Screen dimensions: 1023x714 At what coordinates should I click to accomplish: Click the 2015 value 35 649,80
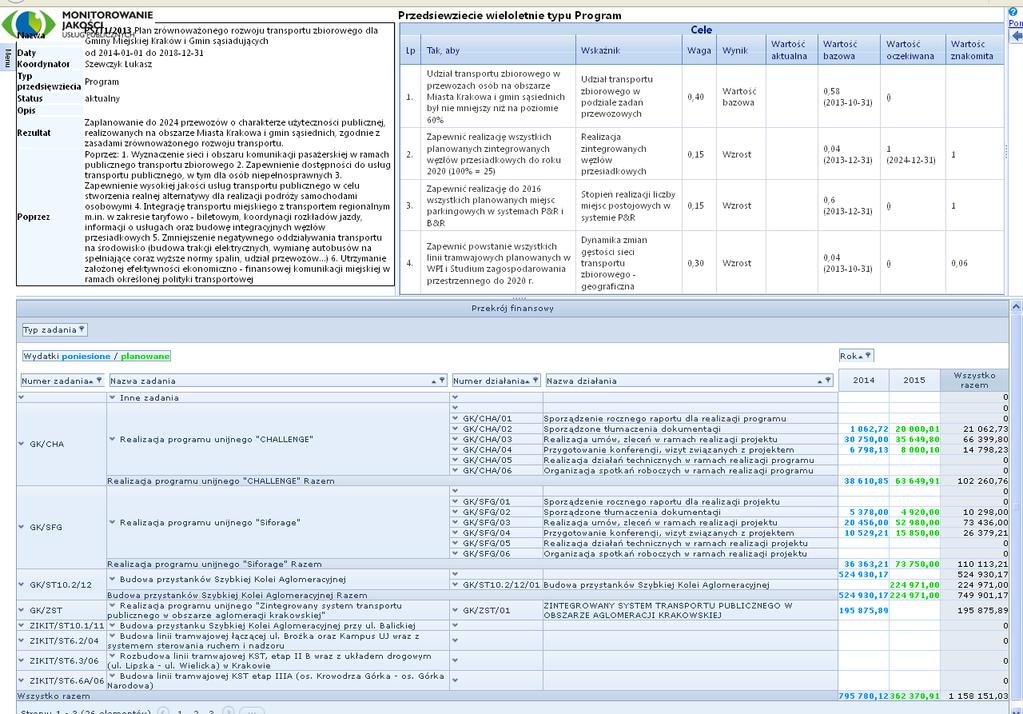(x=917, y=439)
